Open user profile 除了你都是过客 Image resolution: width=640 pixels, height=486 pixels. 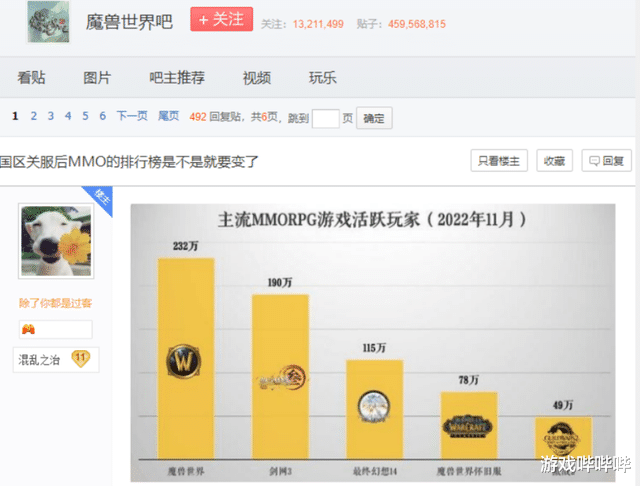tap(55, 303)
